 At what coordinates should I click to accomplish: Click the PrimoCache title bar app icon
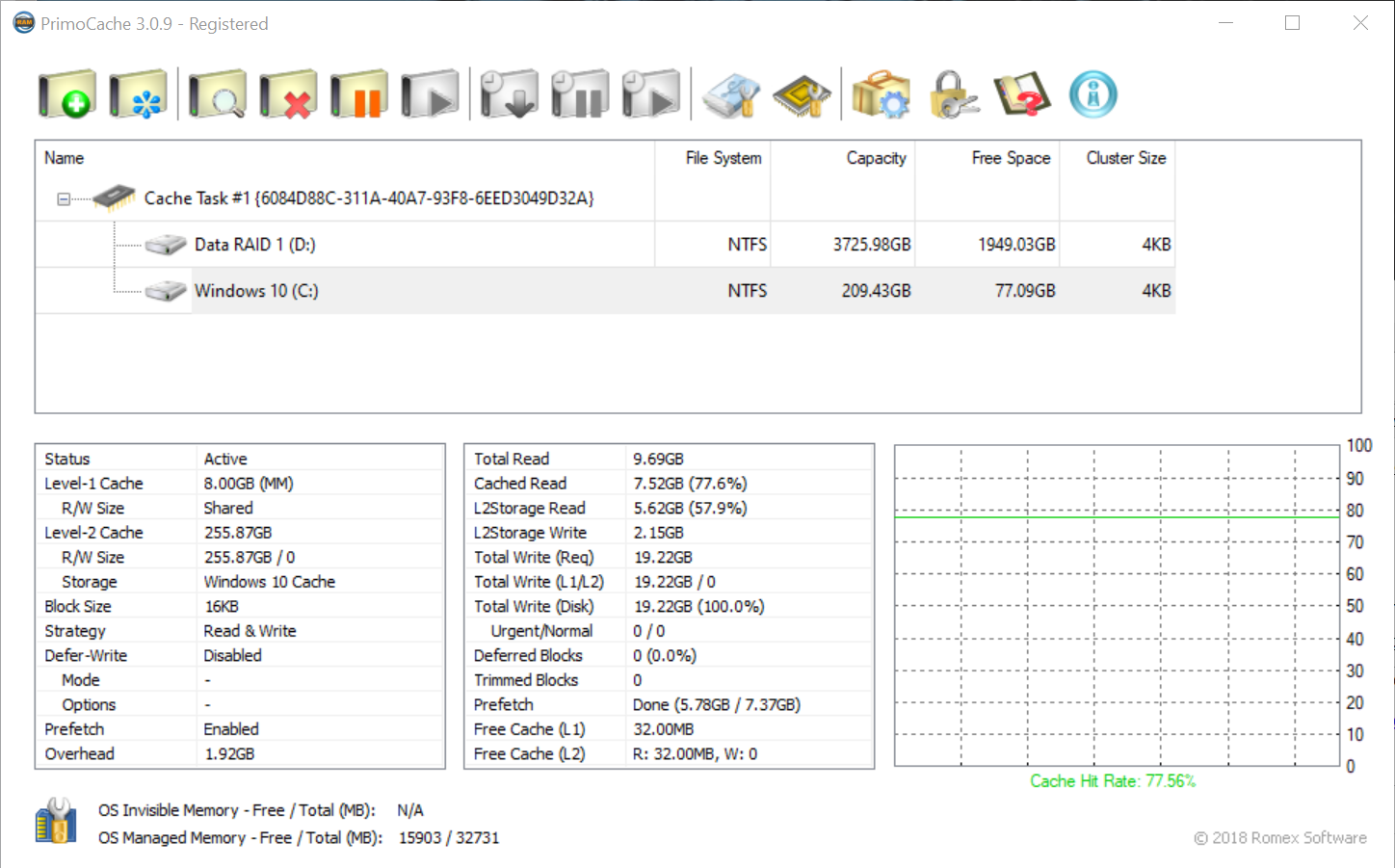[24, 23]
